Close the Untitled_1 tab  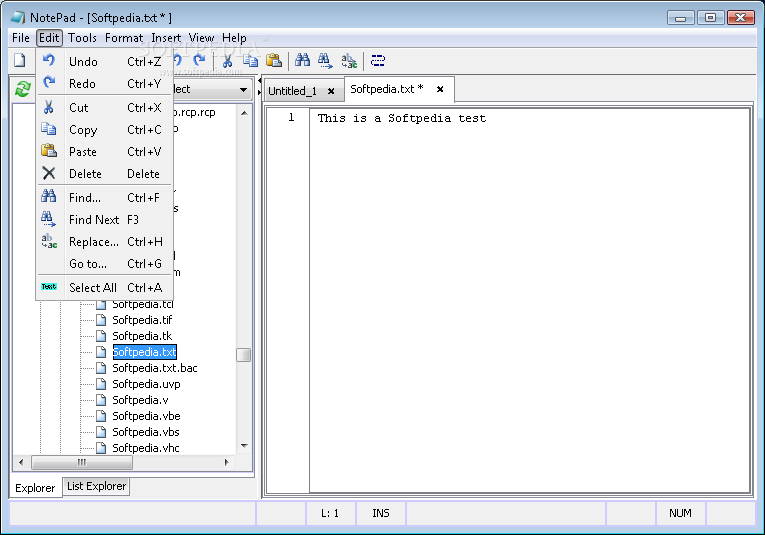point(331,91)
